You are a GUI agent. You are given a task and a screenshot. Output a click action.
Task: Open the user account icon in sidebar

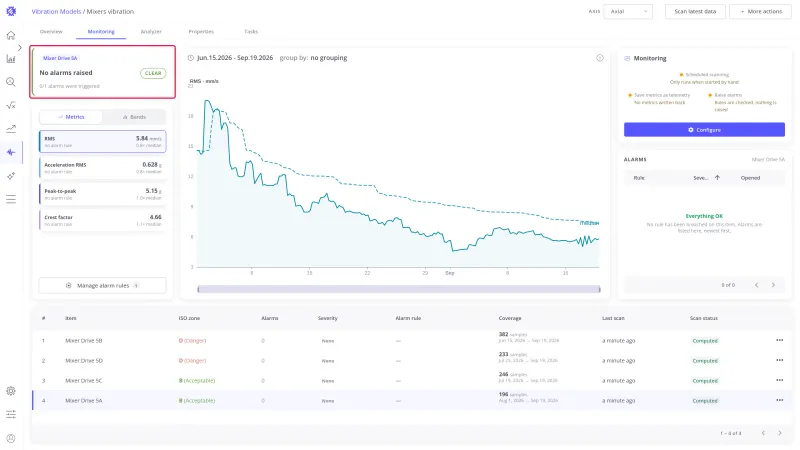(x=11, y=438)
